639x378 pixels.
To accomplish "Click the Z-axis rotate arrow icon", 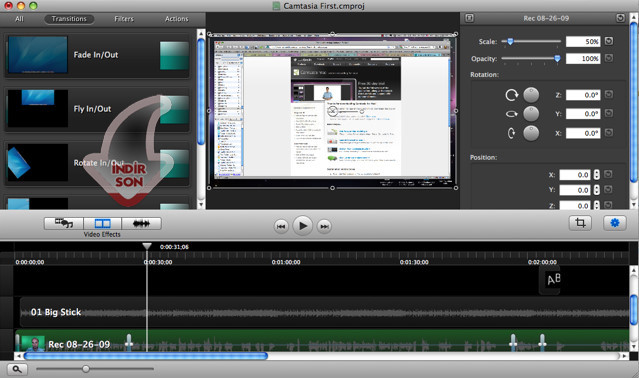I will pos(511,95).
